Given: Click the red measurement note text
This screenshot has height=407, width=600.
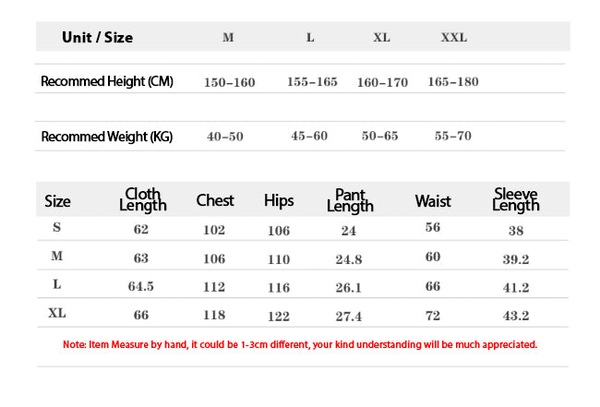Looking at the screenshot, I should [x=300, y=345].
